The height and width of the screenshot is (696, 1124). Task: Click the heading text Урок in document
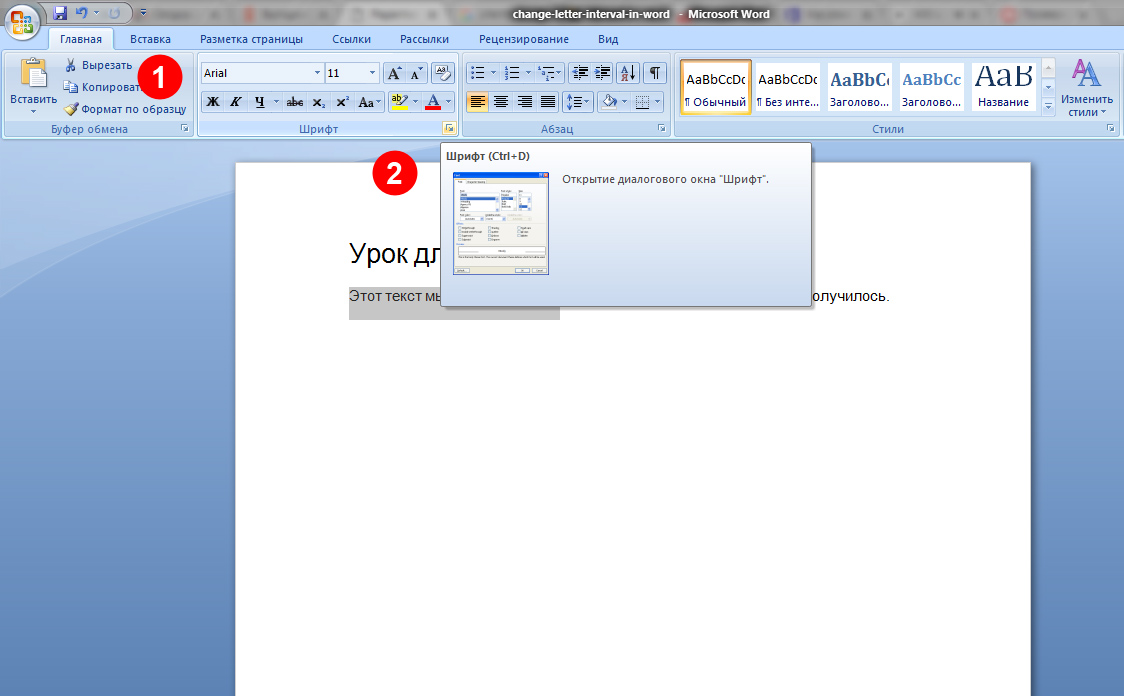tap(378, 253)
